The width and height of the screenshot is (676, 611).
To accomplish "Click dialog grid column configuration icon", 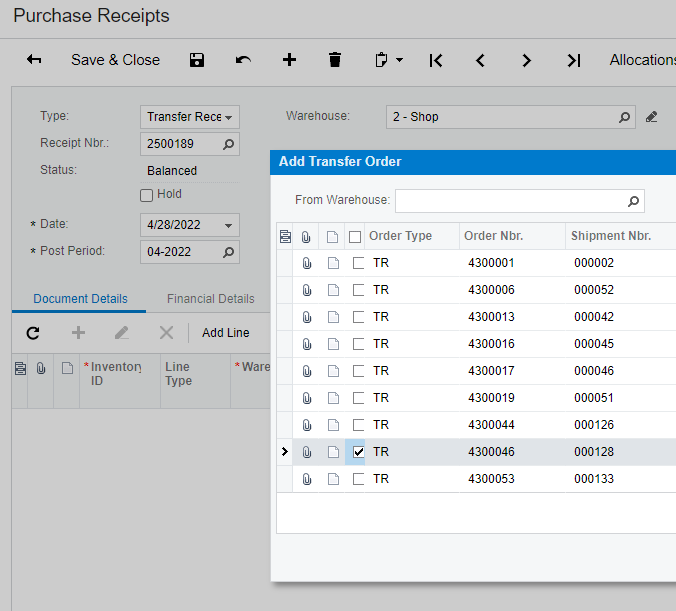I will click(285, 236).
